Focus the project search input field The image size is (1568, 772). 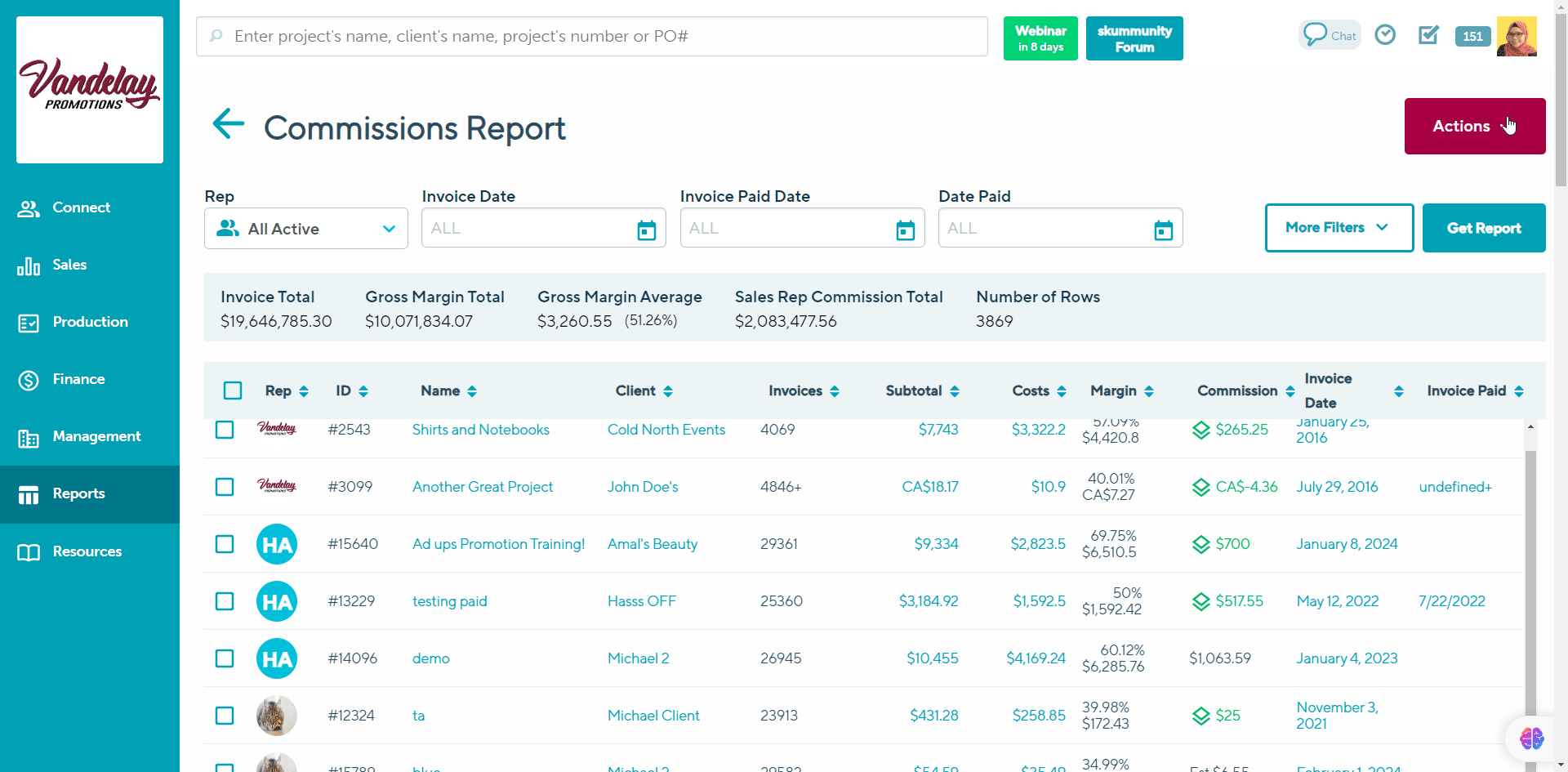point(592,37)
